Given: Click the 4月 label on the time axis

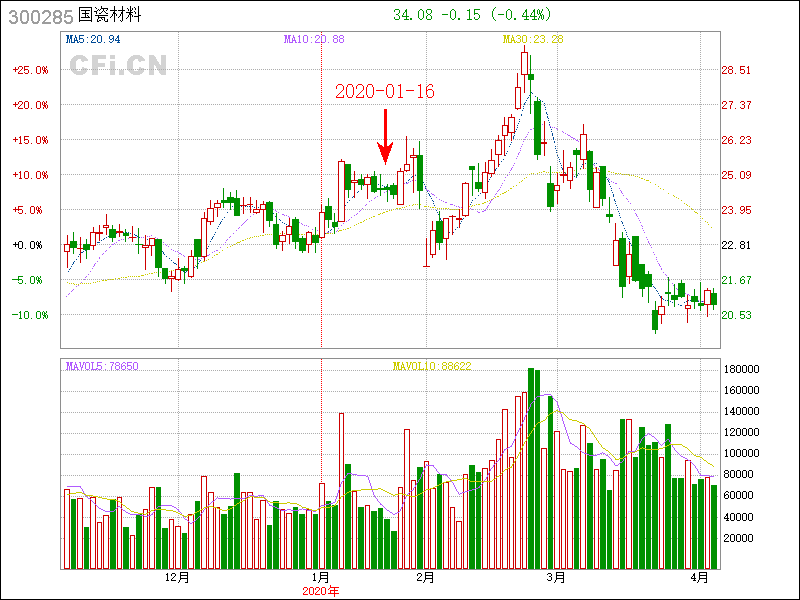Looking at the screenshot, I should pyautogui.click(x=701, y=578).
